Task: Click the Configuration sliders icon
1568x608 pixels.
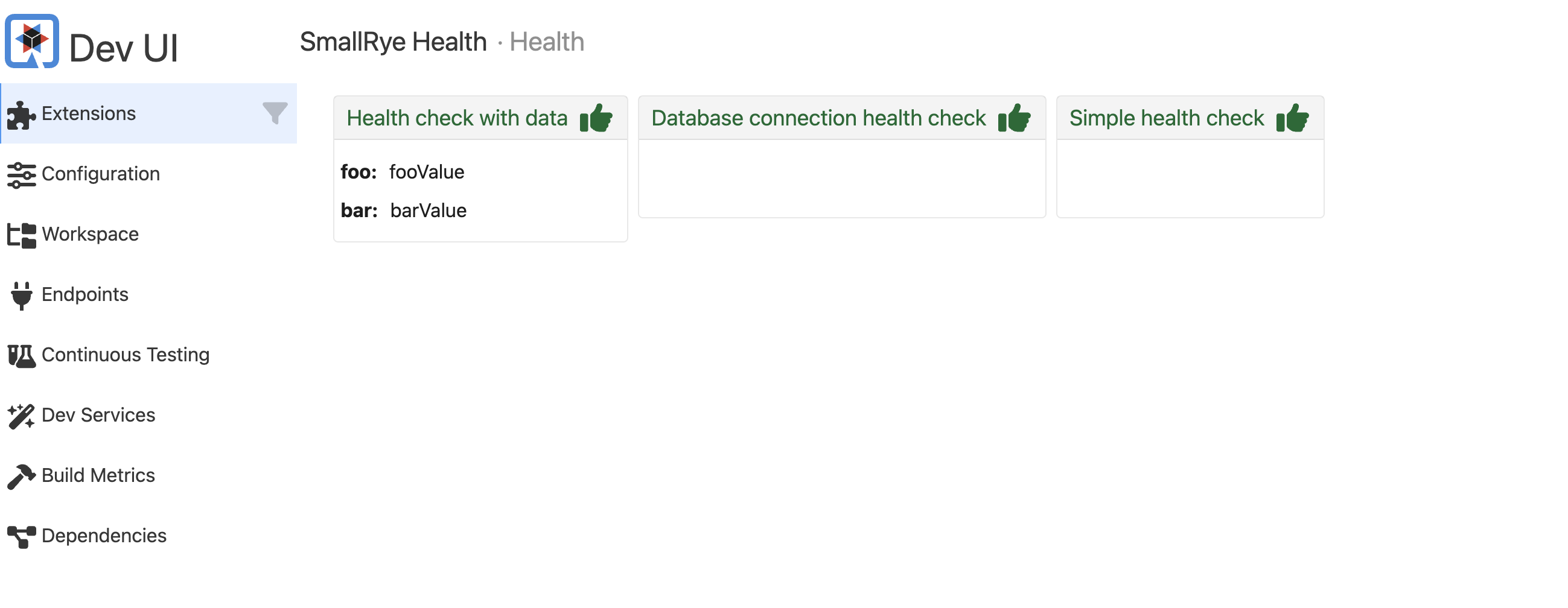Action: [x=21, y=175]
